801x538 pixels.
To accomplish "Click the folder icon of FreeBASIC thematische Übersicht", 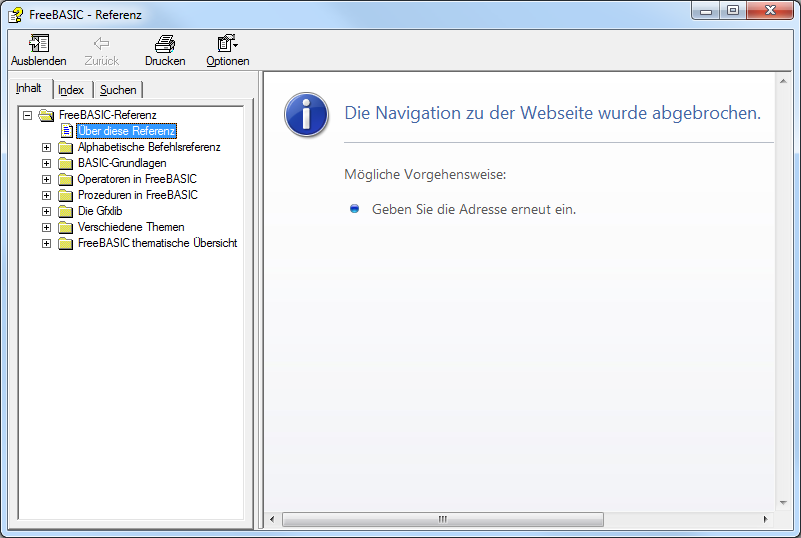I will click(x=65, y=243).
